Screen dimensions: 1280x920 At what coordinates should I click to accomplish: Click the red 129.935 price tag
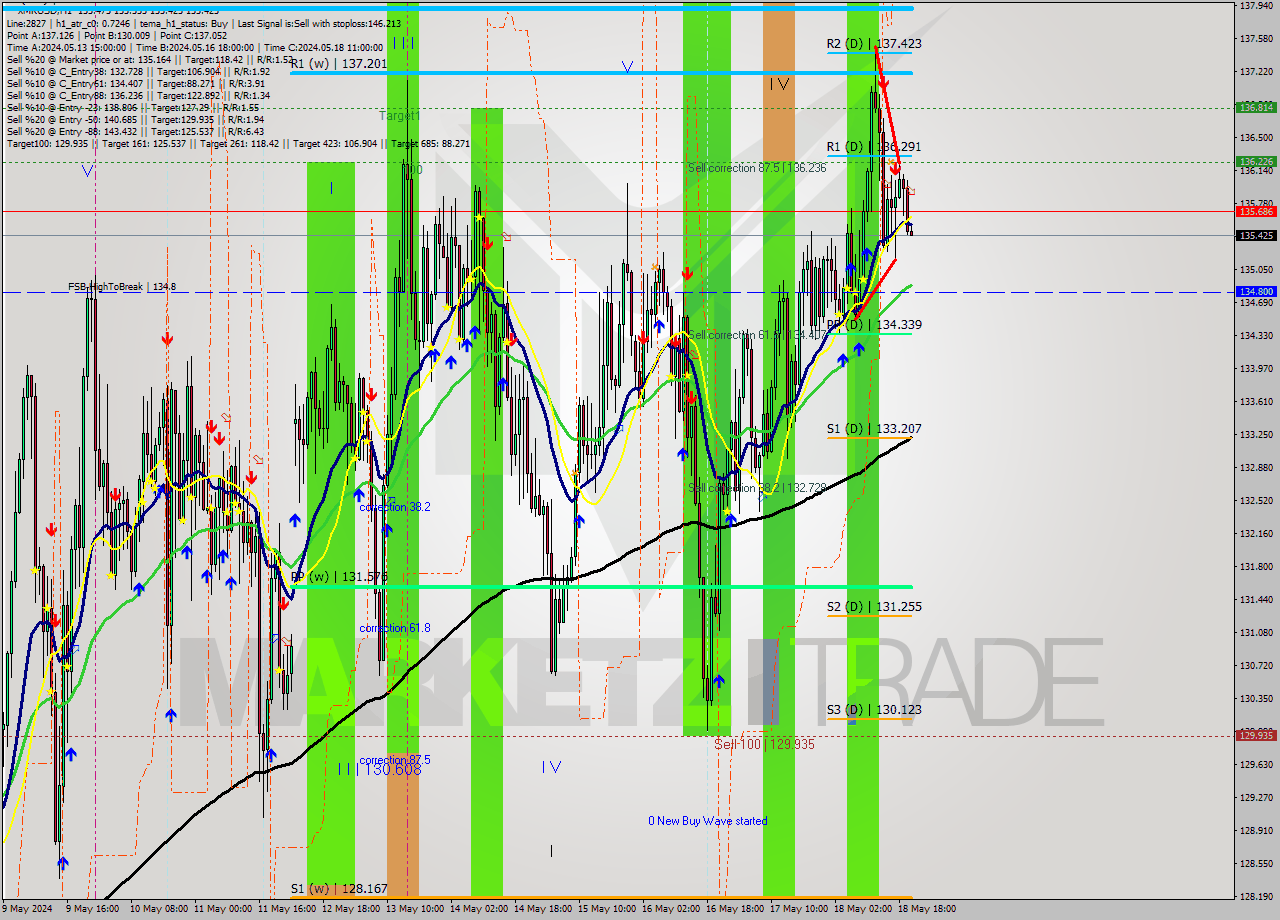tap(1256, 735)
